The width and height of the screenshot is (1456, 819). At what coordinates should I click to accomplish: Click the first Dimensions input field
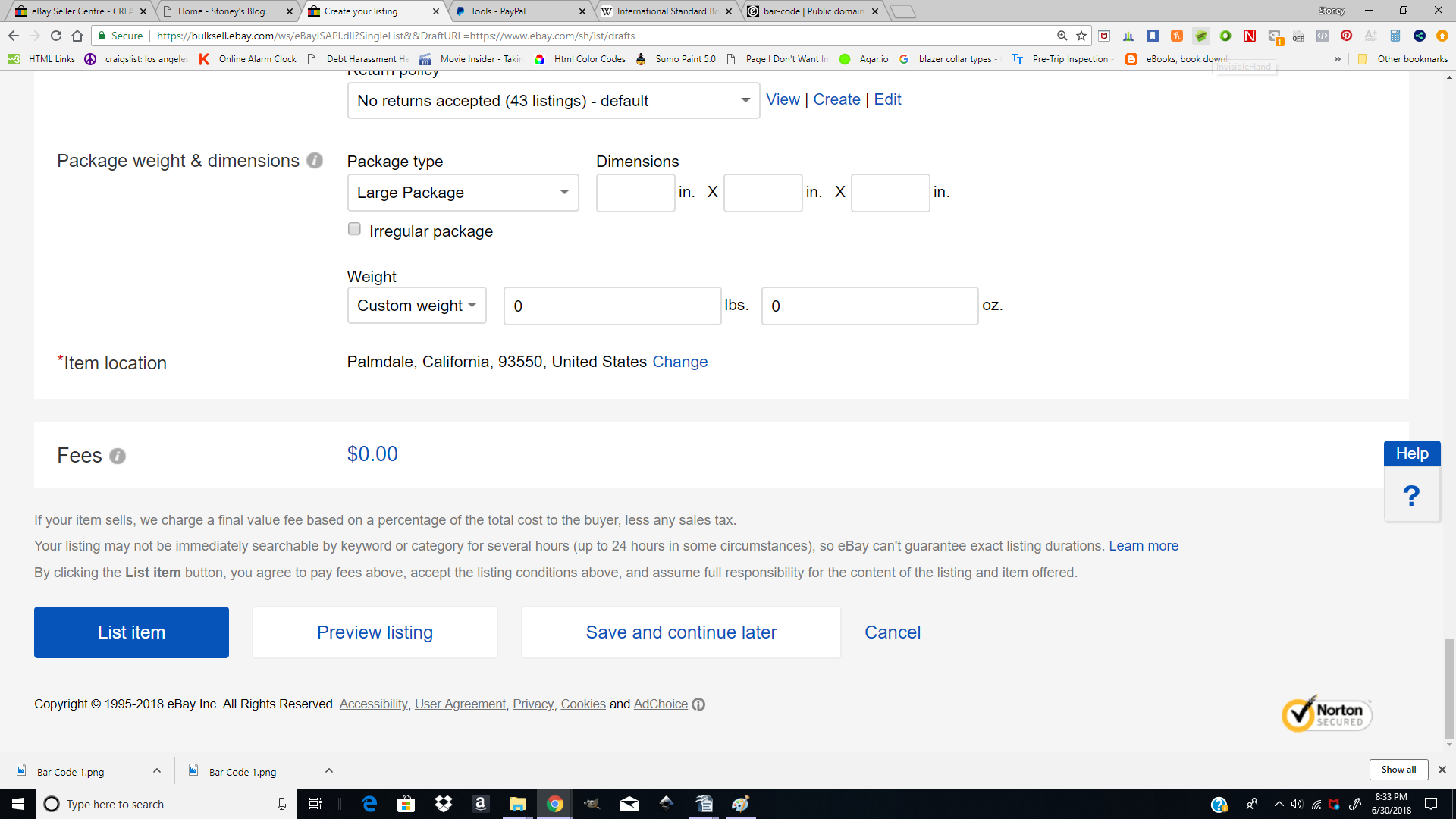point(635,192)
